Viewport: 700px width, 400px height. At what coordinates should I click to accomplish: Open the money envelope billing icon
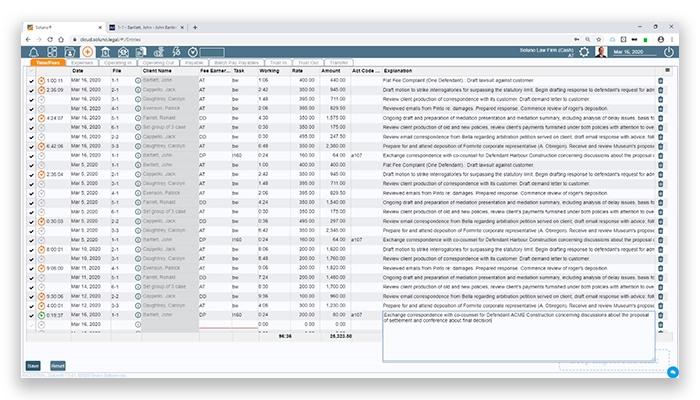click(123, 52)
